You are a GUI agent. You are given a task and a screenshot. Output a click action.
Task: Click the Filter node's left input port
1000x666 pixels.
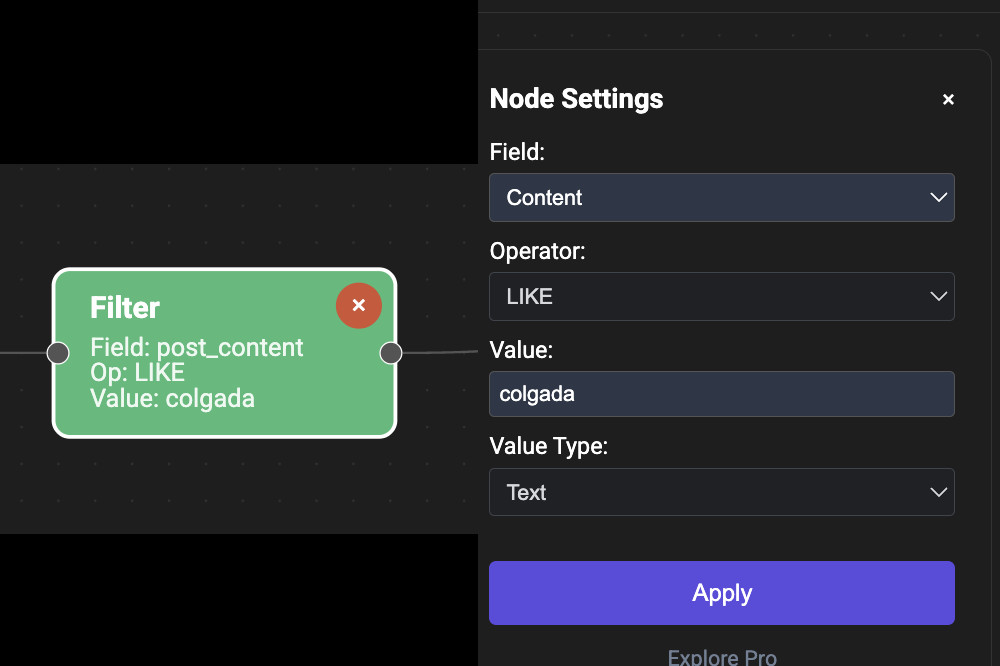pyautogui.click(x=58, y=352)
